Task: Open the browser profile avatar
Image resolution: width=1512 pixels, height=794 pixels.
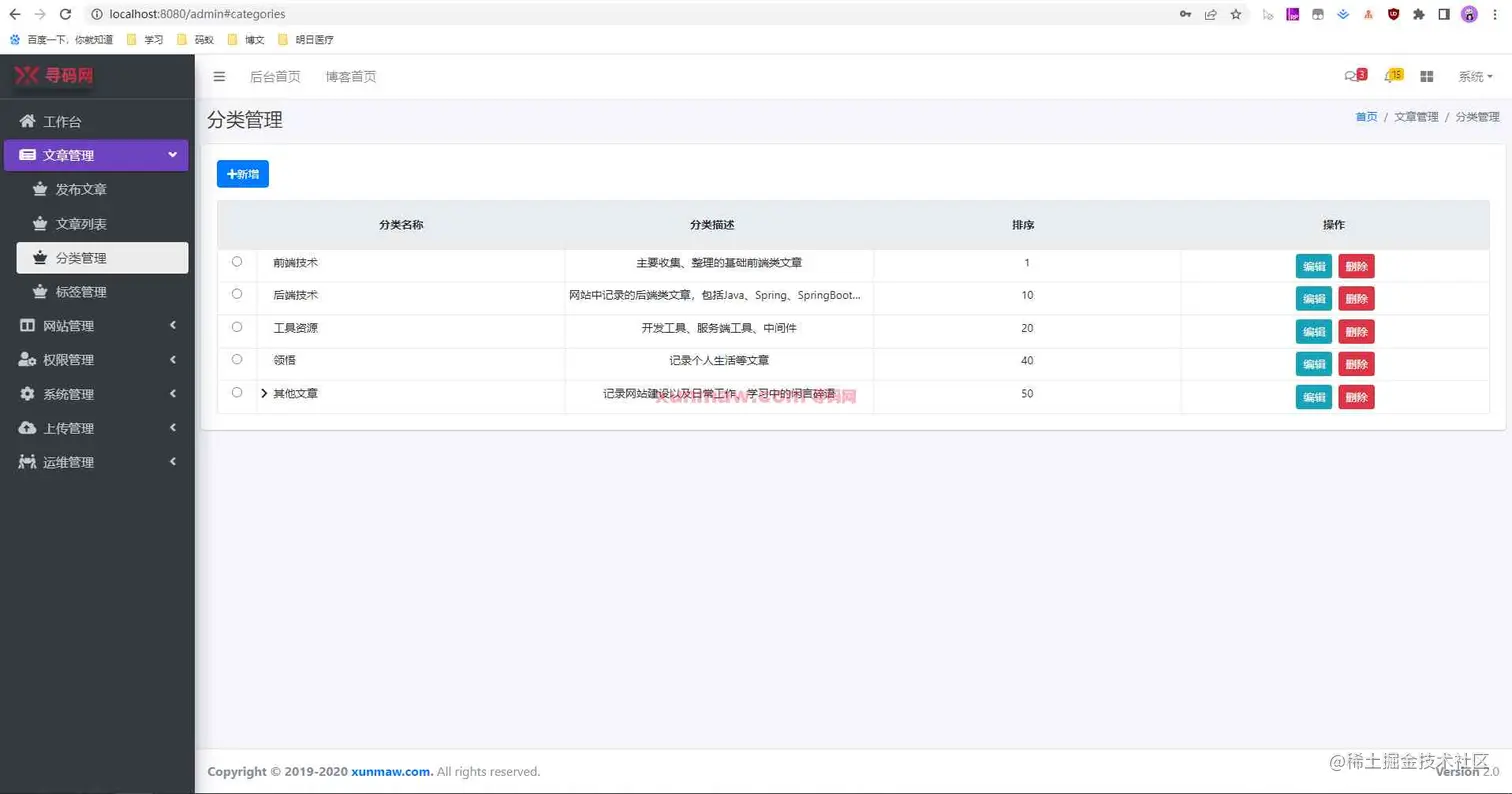Action: [1469, 14]
